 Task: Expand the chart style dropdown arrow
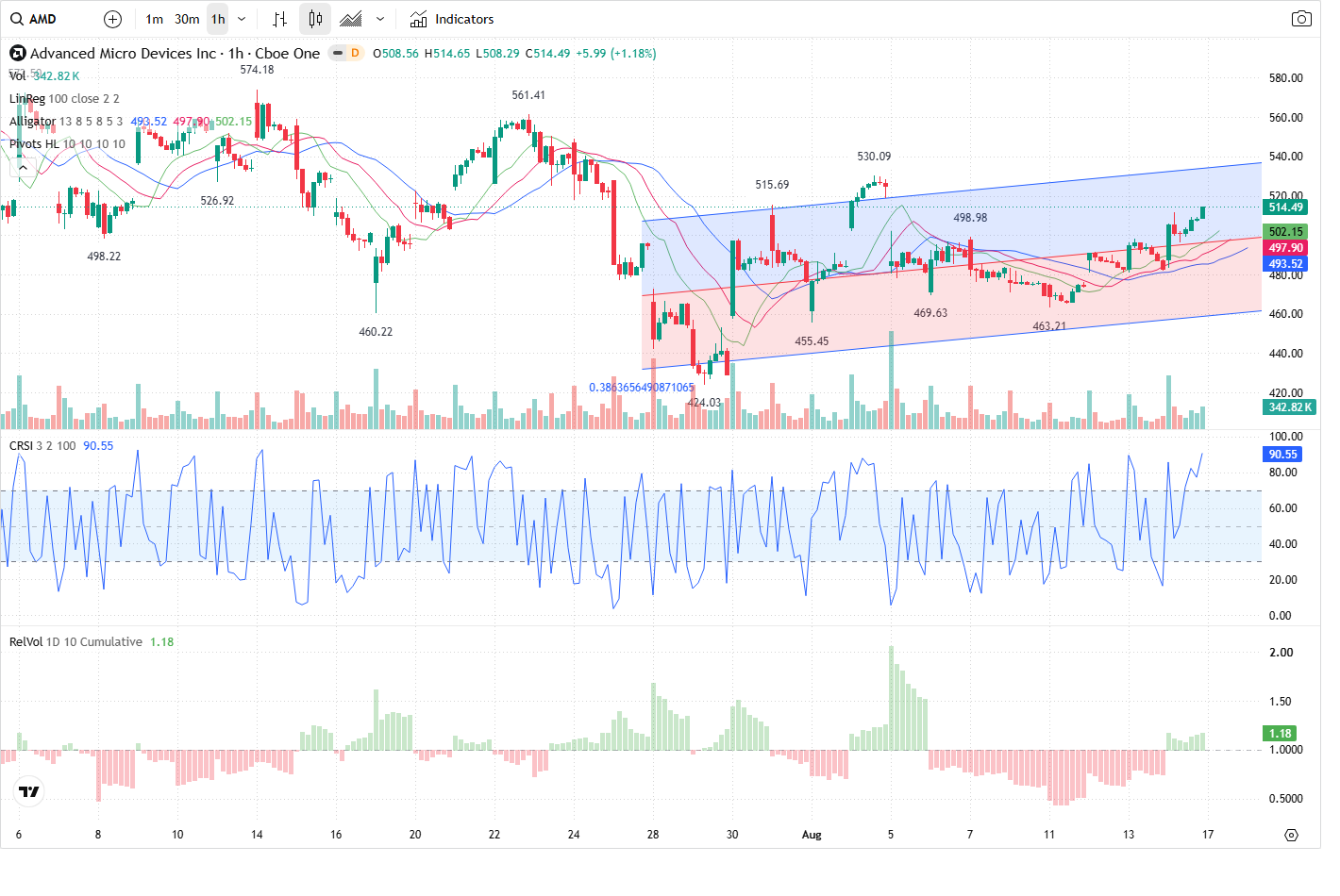[380, 19]
